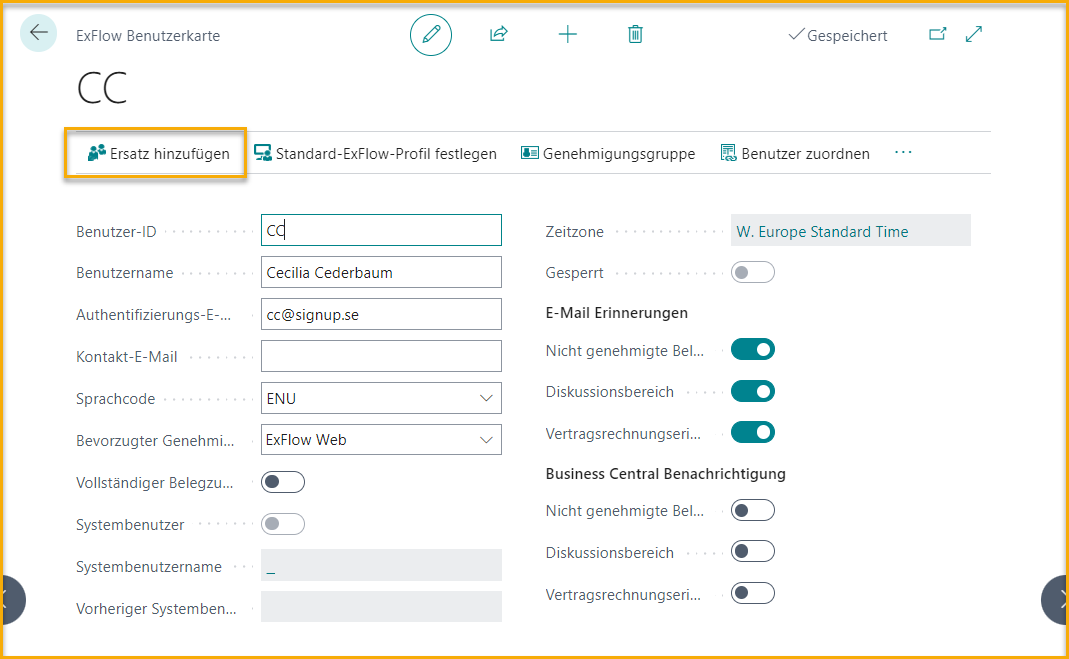Click Business Central Benachrichtigung heading

click(x=665, y=474)
